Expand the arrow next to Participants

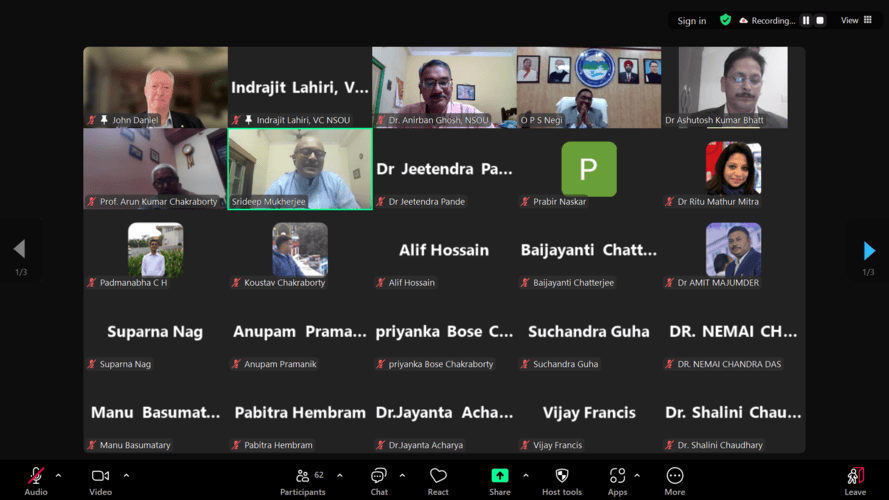340,476
